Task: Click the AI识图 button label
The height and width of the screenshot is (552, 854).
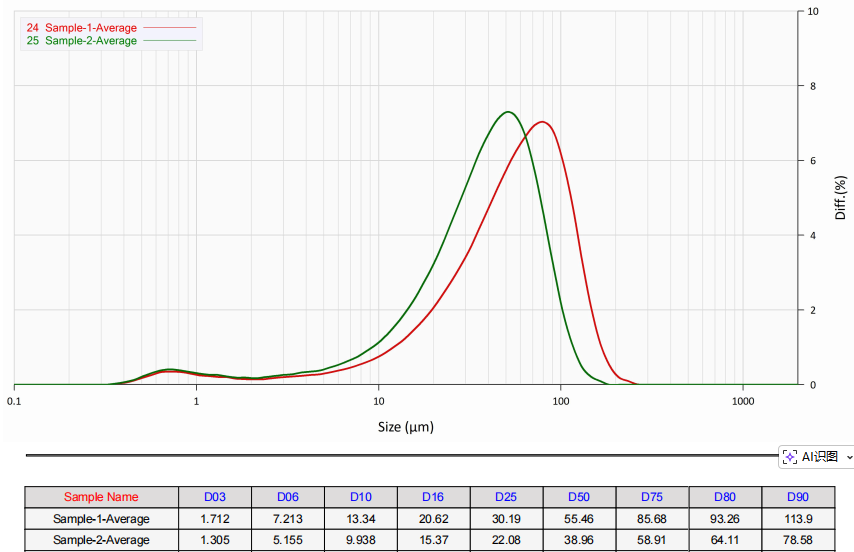Action: pos(819,457)
